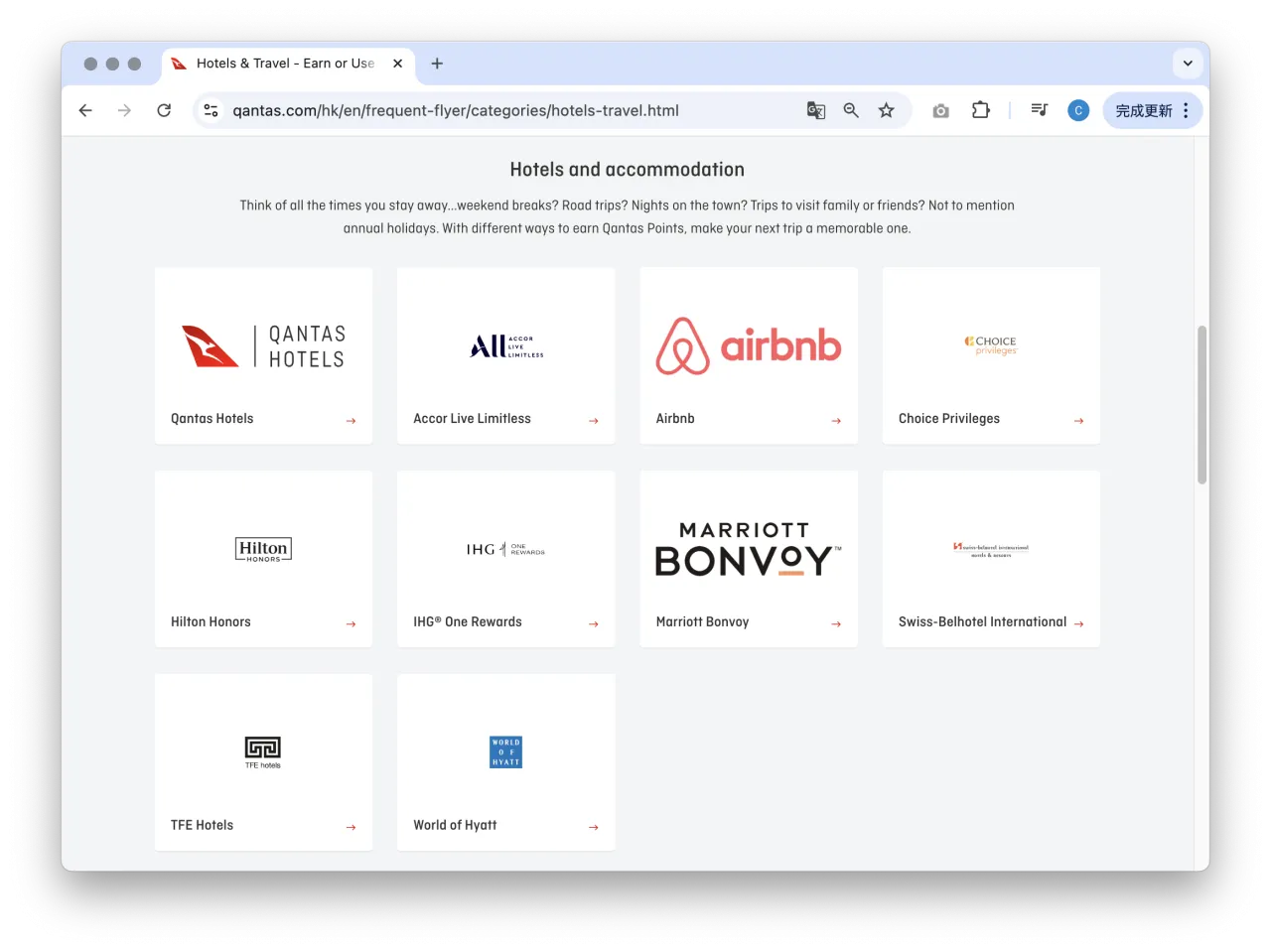Open the World of Hyatt link
The image size is (1271, 952).
pos(455,825)
